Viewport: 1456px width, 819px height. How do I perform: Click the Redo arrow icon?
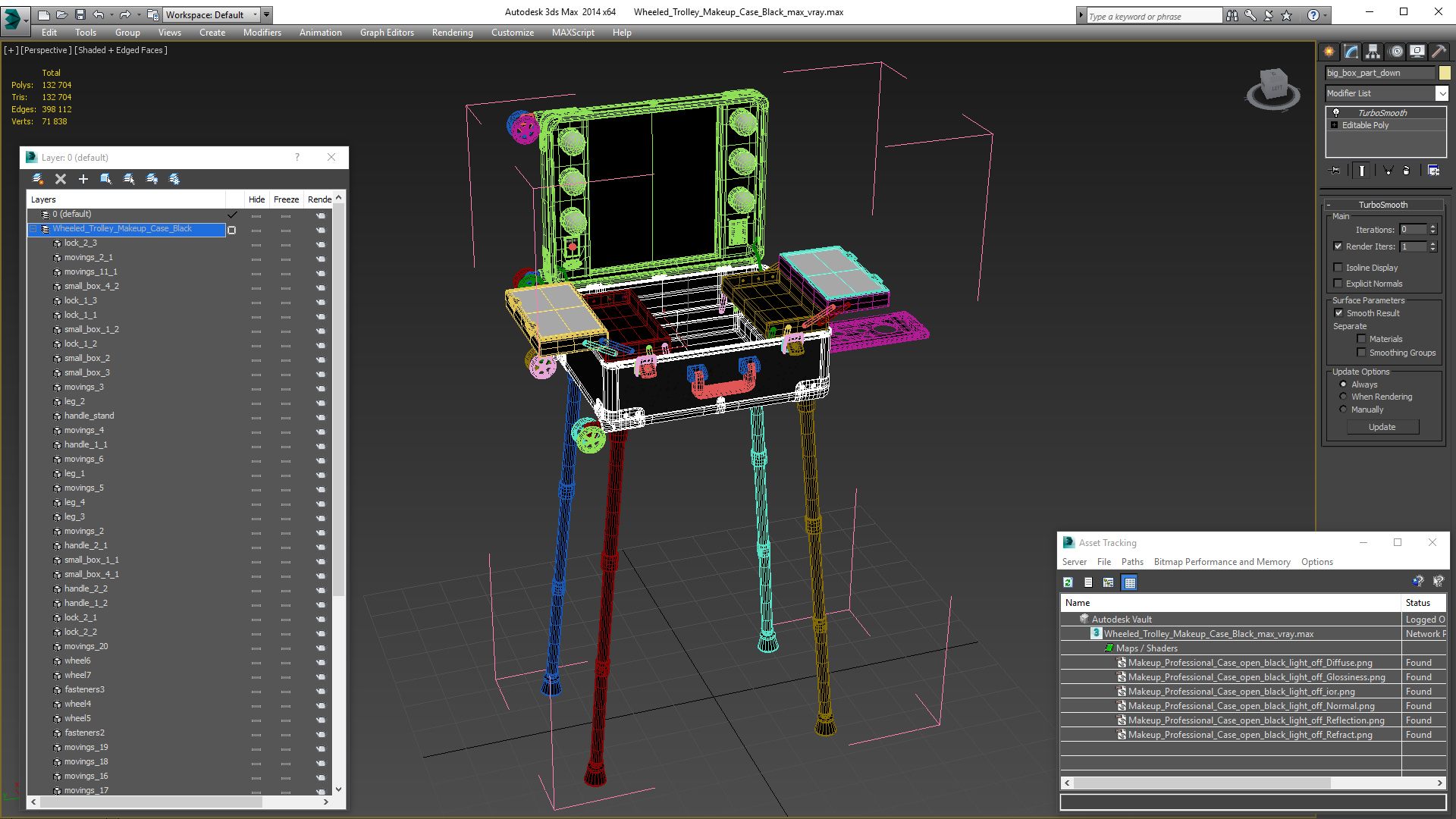click(125, 14)
